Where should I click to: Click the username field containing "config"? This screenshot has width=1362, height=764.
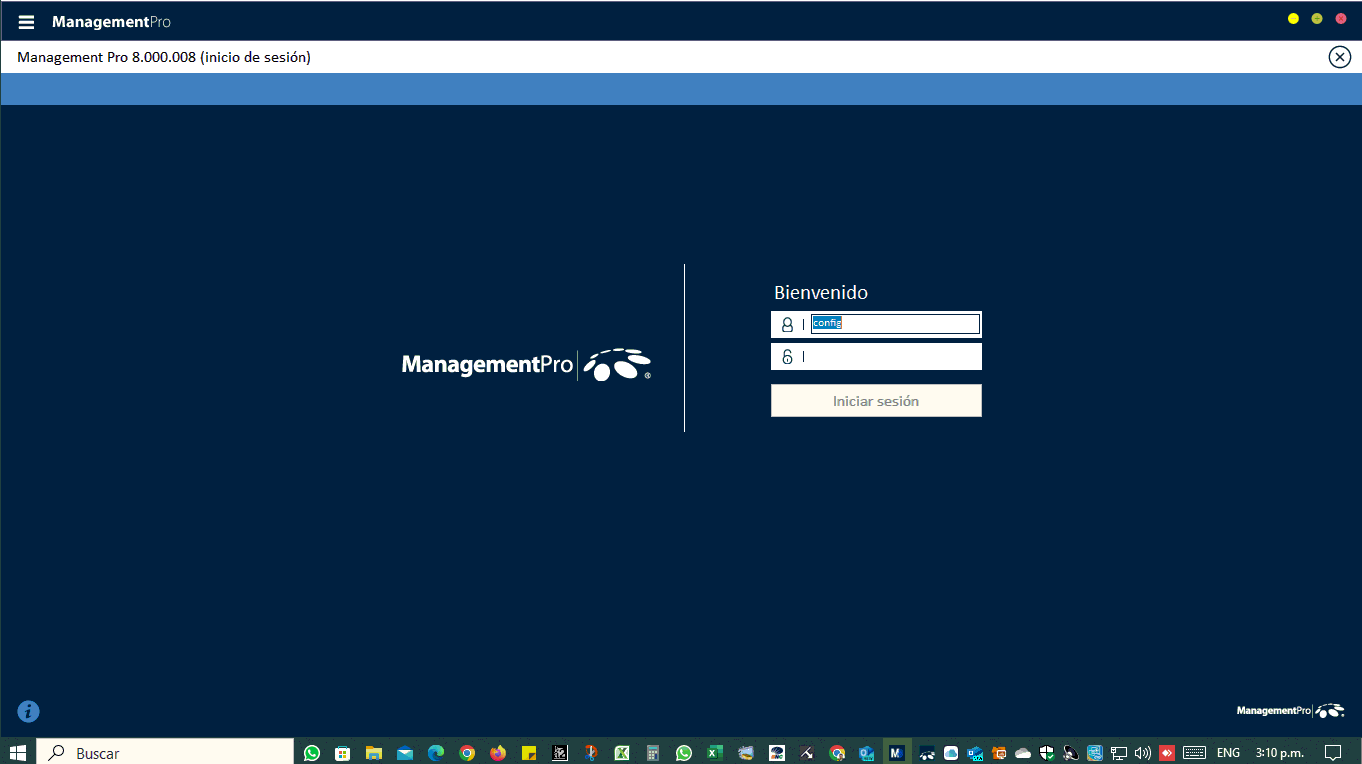coord(894,324)
